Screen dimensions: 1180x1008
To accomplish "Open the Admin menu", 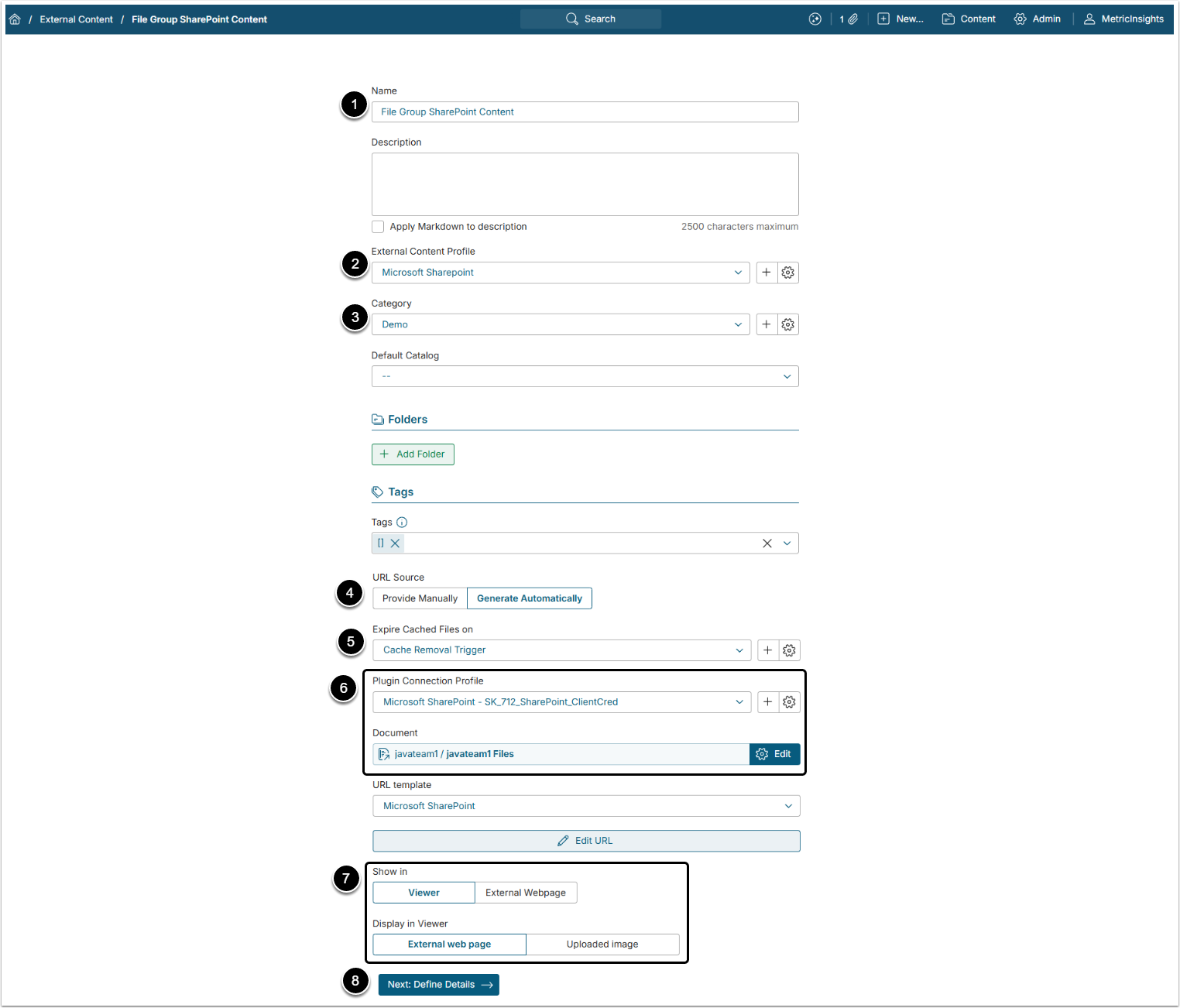I will [x=1038, y=19].
